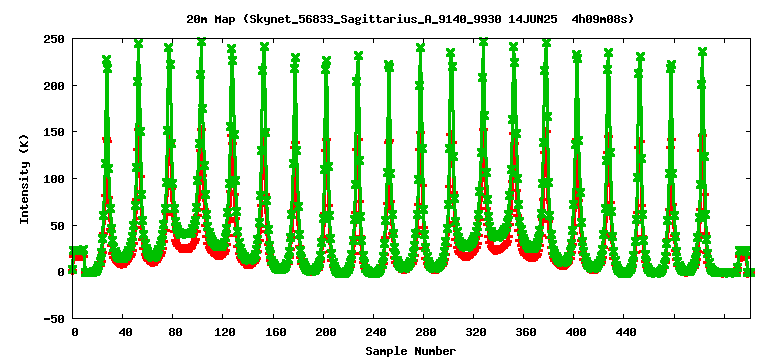Click the 200 y-axis tick label
Image resolution: width=768 pixels, height=360 pixels.
(55, 85)
